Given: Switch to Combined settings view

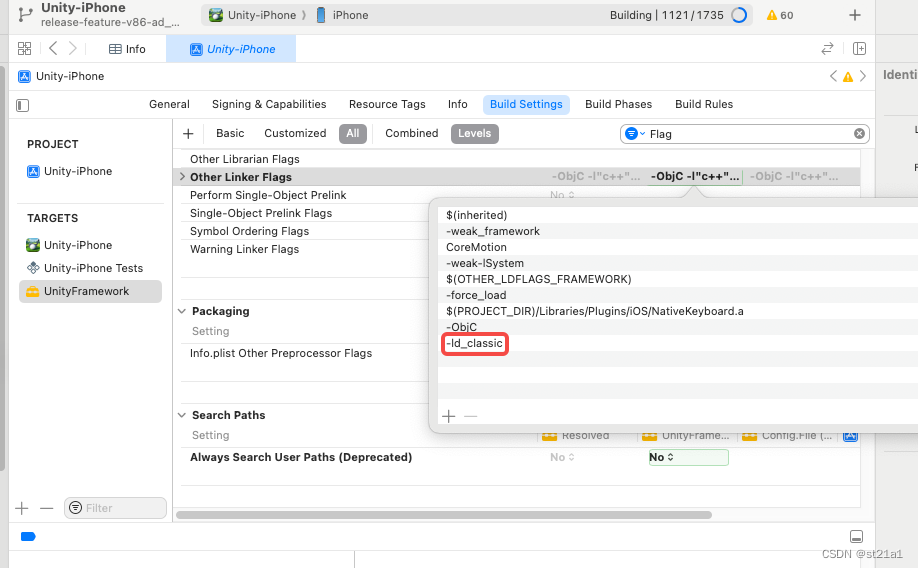Looking at the screenshot, I should pyautogui.click(x=412, y=134).
